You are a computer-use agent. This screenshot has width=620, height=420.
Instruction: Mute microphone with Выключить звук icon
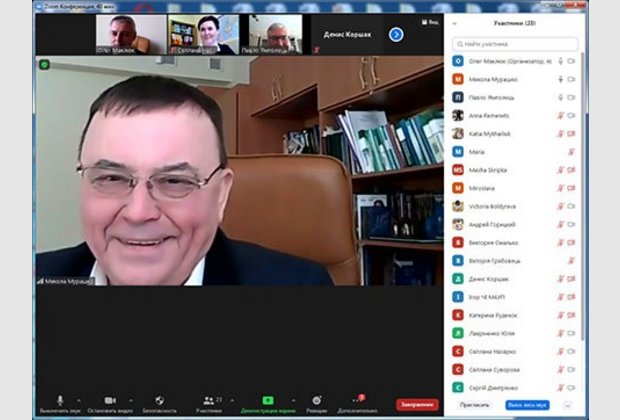[60, 400]
